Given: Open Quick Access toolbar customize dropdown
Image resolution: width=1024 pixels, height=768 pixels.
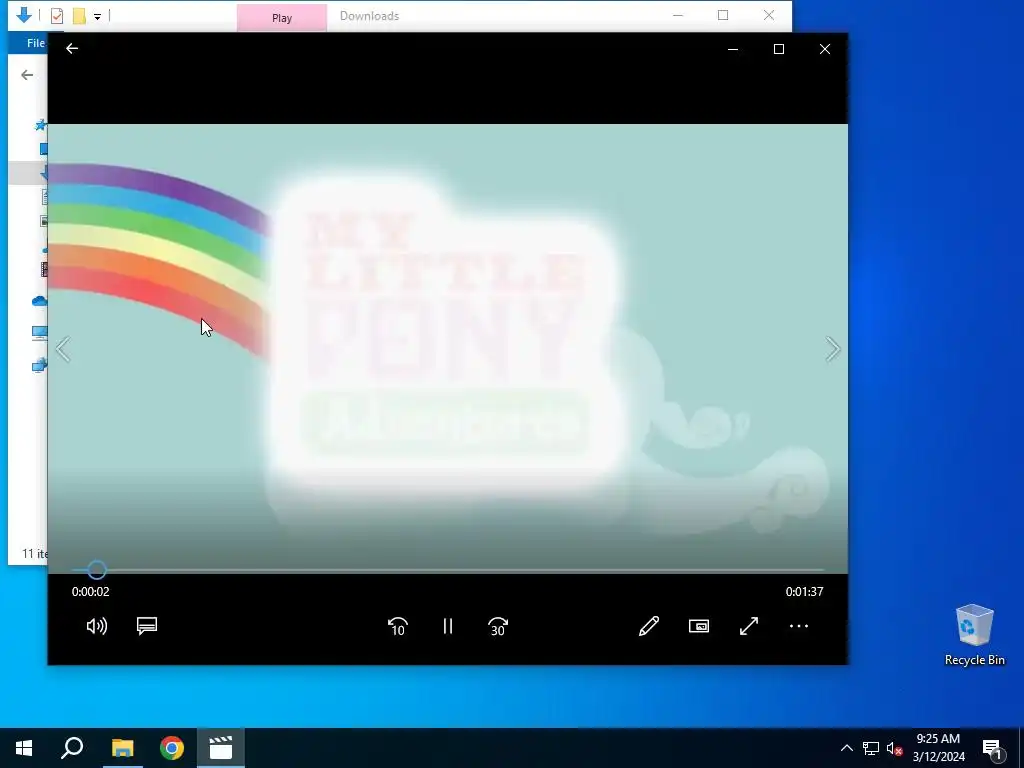Looking at the screenshot, I should coord(97,16).
